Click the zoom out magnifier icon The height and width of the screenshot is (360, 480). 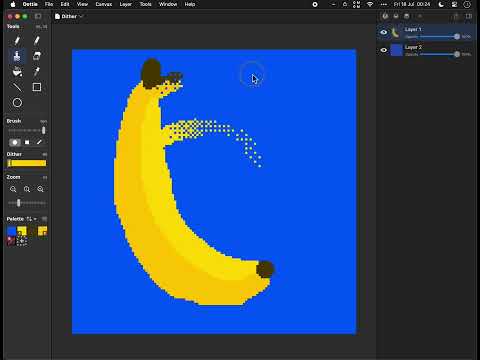pos(13,189)
